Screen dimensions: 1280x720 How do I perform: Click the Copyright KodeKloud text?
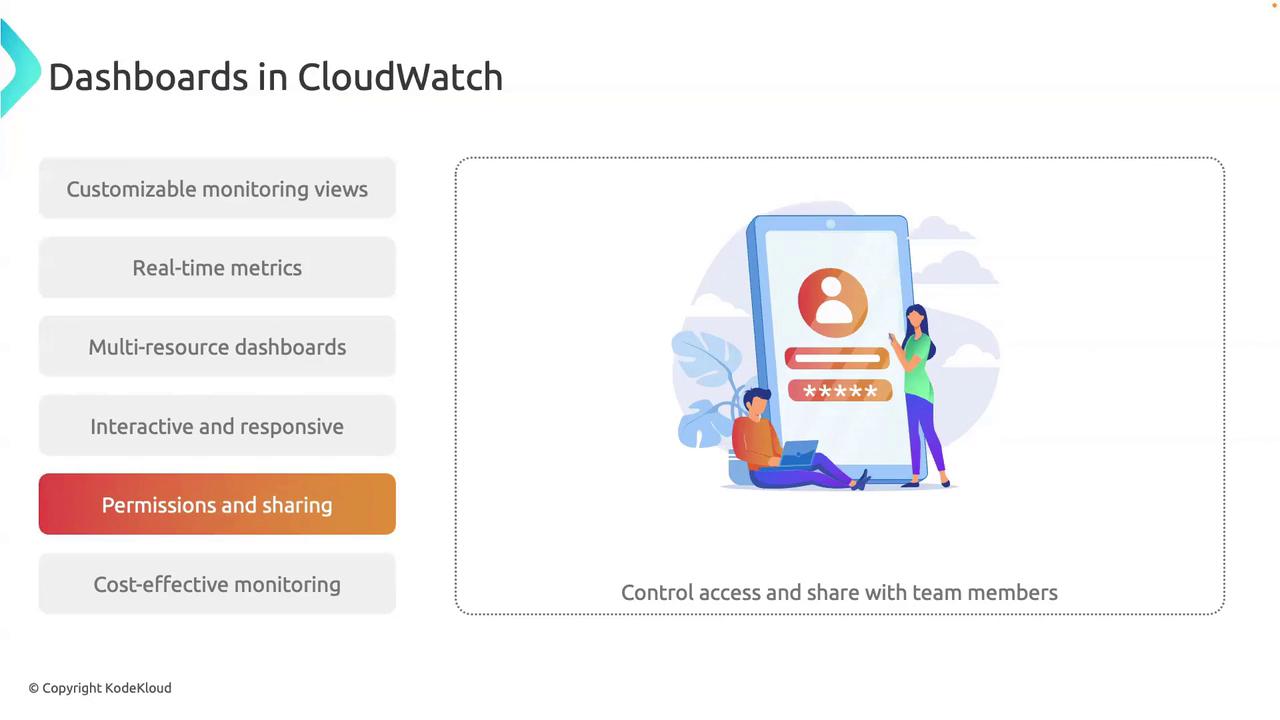coord(100,688)
